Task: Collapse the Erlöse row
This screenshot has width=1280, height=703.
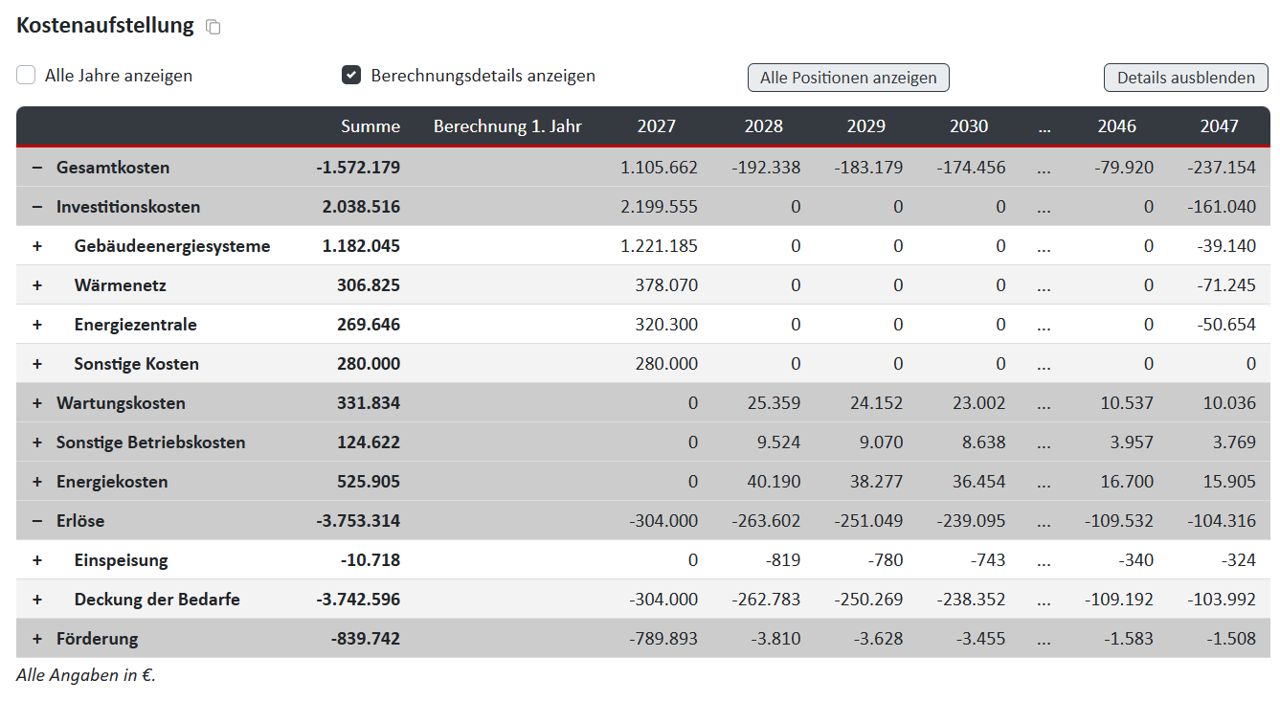Action: [x=37, y=521]
